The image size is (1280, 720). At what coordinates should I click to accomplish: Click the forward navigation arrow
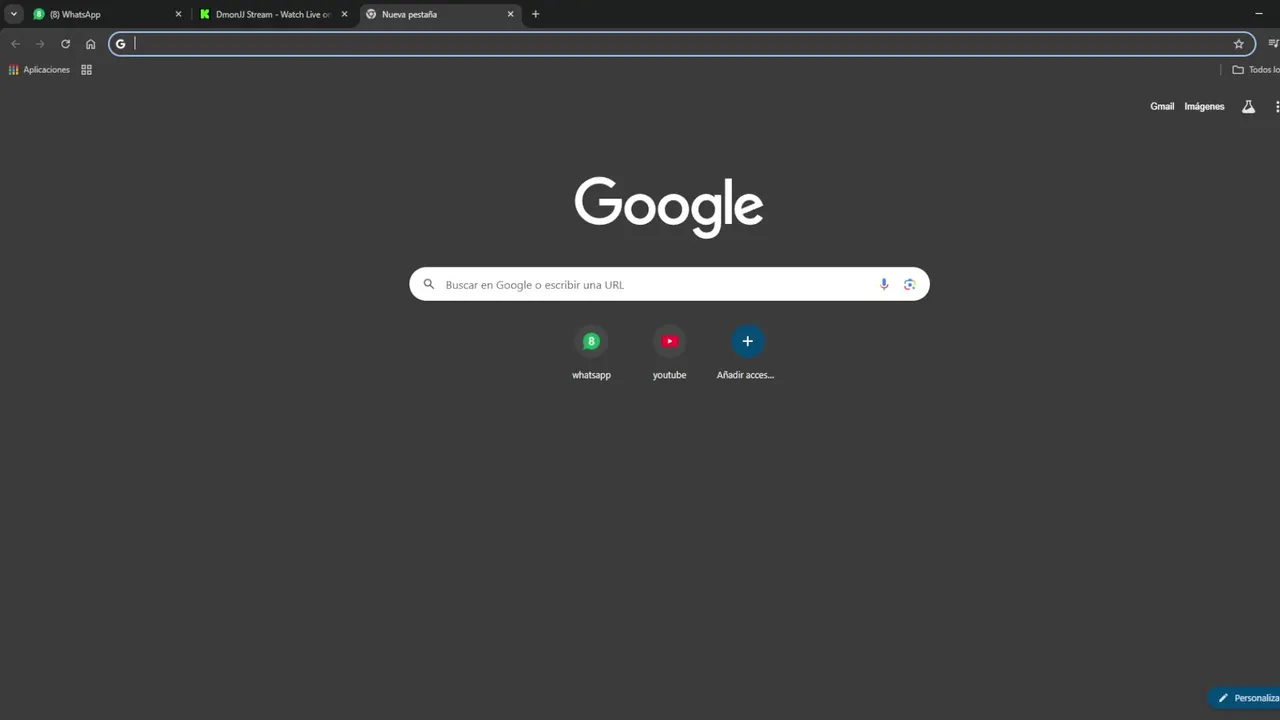[x=40, y=44]
